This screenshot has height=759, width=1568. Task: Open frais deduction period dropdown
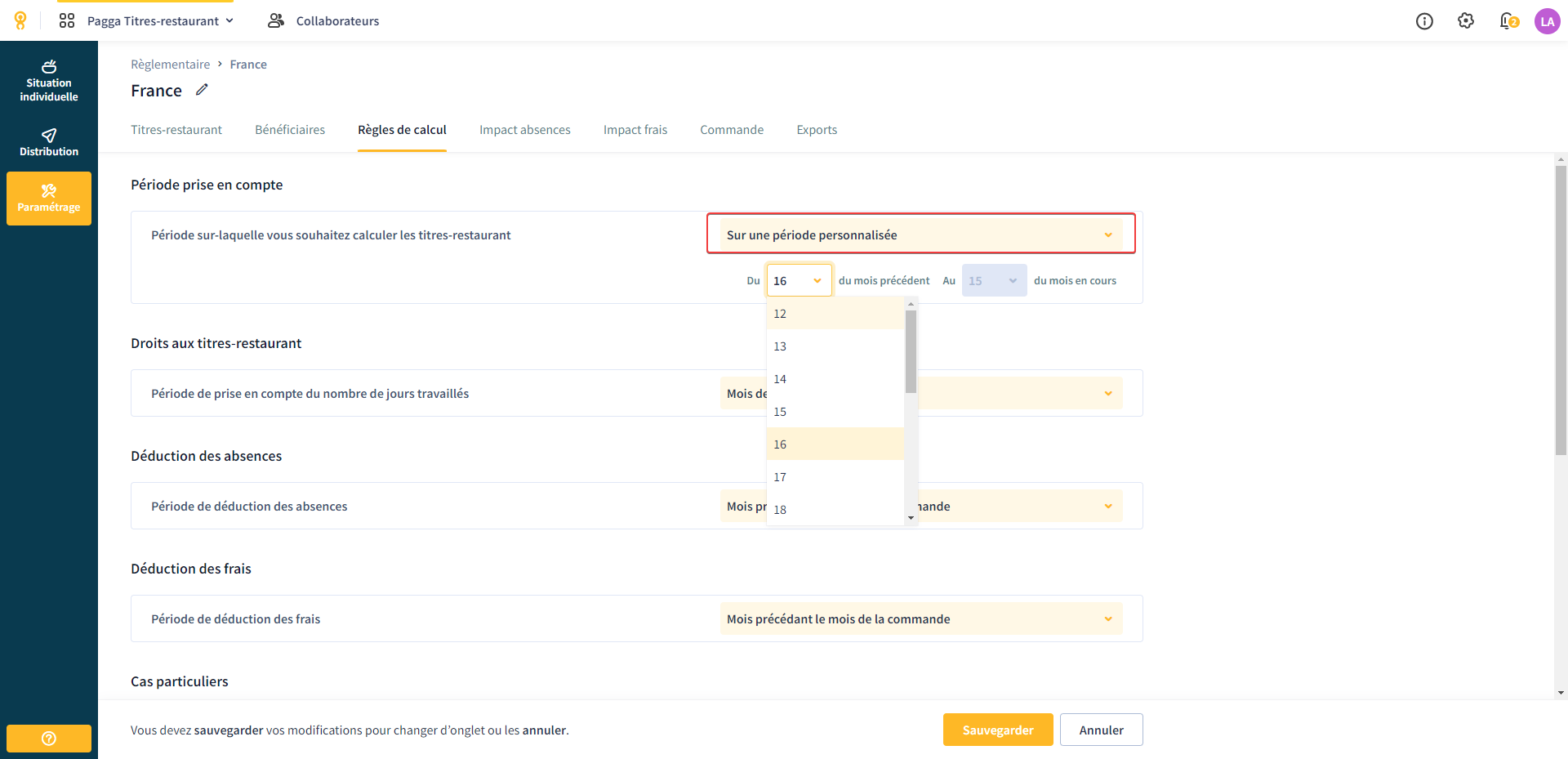(921, 618)
